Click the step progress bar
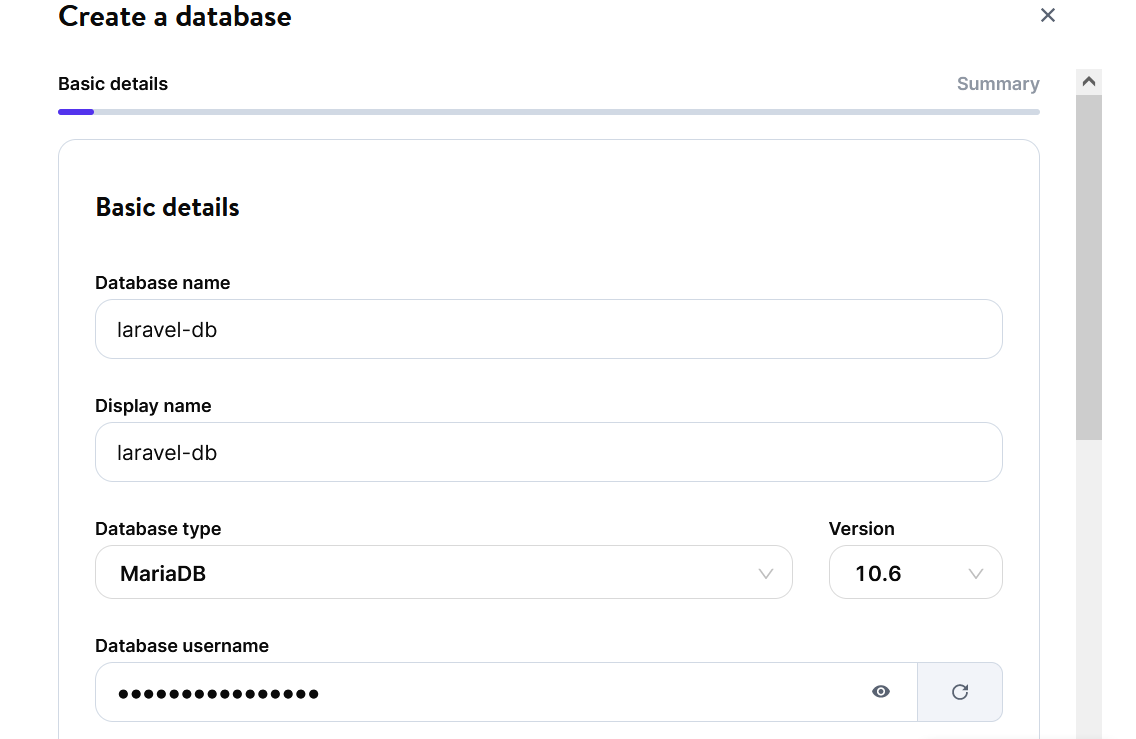 pos(548,111)
